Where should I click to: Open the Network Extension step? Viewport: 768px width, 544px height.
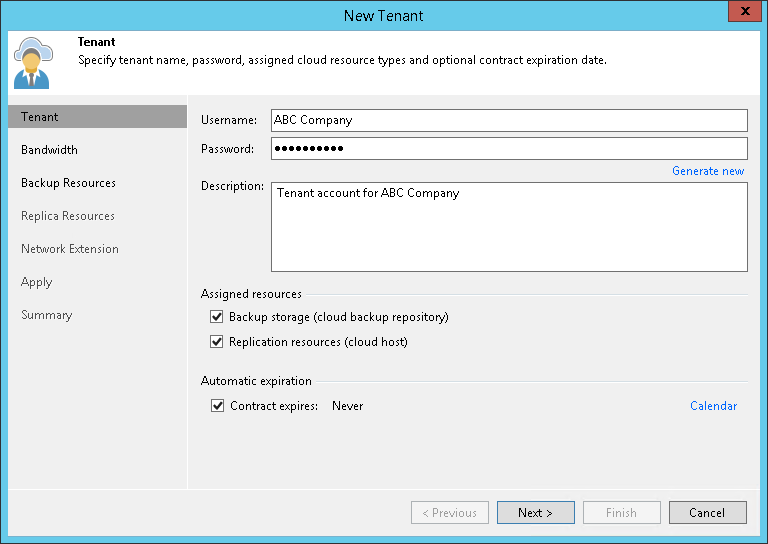pos(70,249)
